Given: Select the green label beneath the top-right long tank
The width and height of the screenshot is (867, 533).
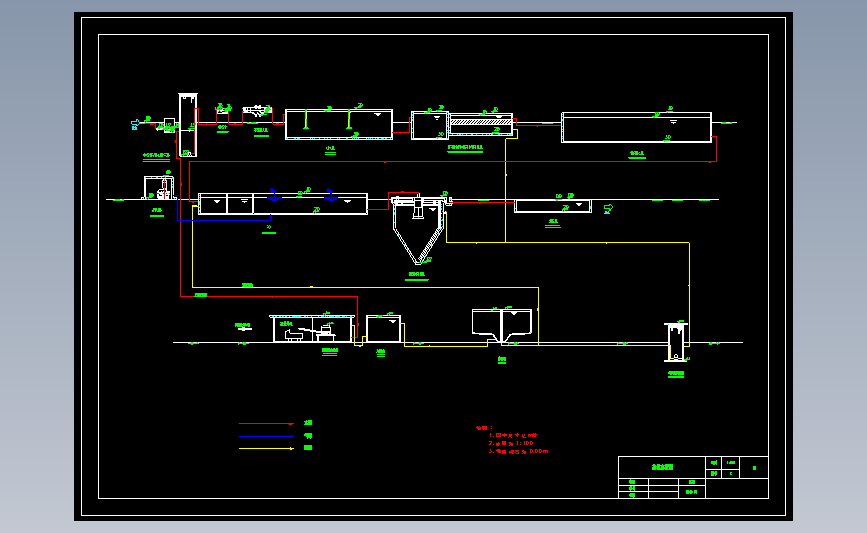Looking at the screenshot, I should pyautogui.click(x=637, y=154).
